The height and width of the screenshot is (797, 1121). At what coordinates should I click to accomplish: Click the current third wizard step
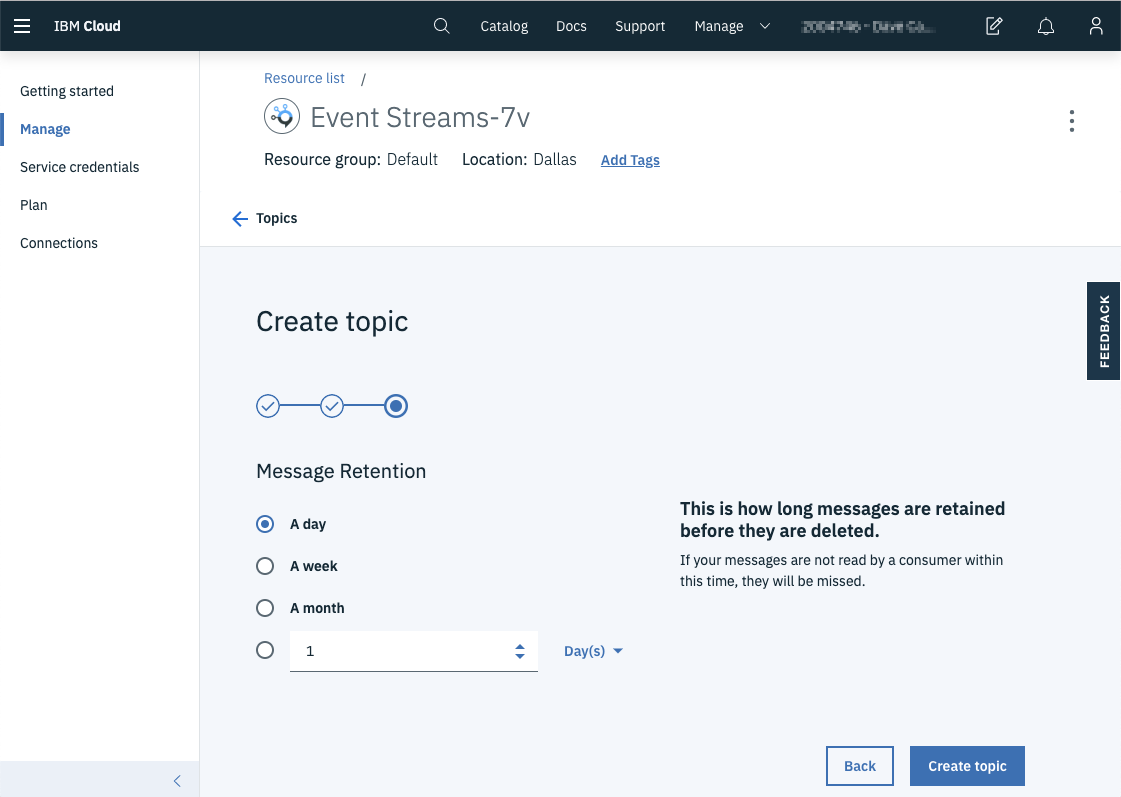[396, 406]
